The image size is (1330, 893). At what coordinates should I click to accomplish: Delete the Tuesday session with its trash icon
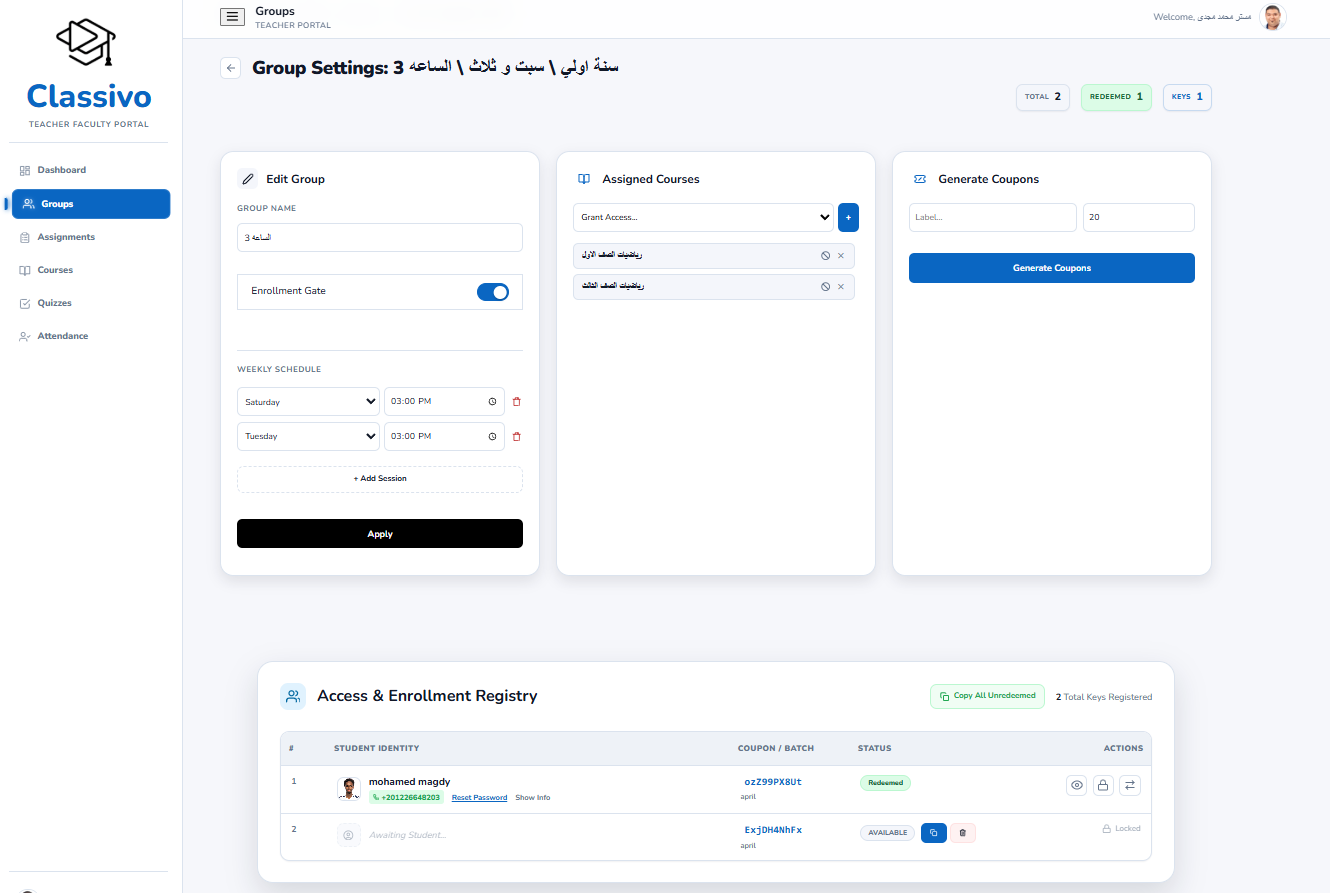[517, 436]
